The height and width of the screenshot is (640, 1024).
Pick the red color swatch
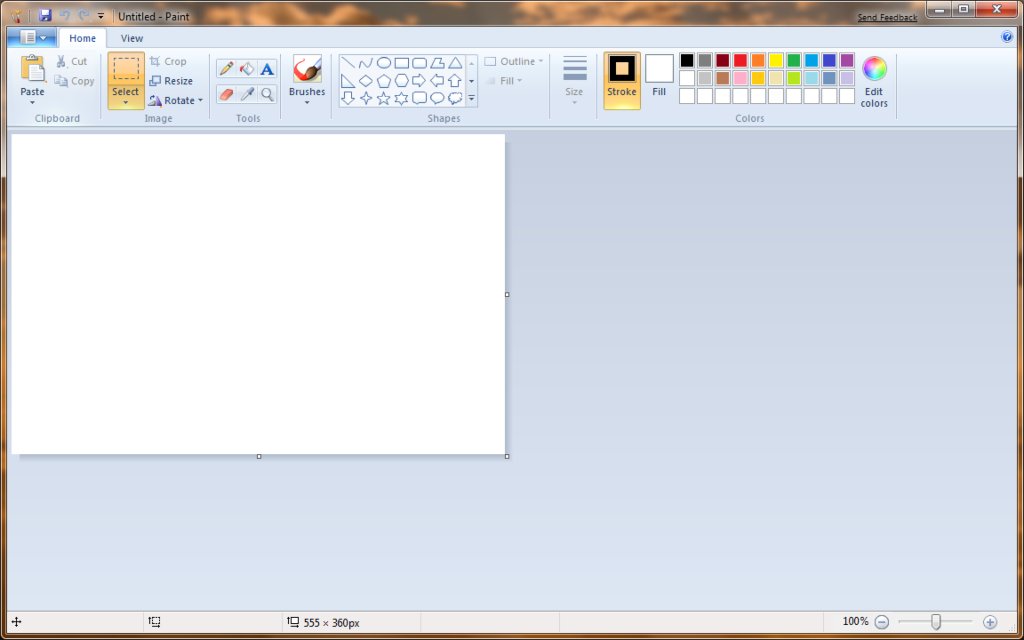740,61
